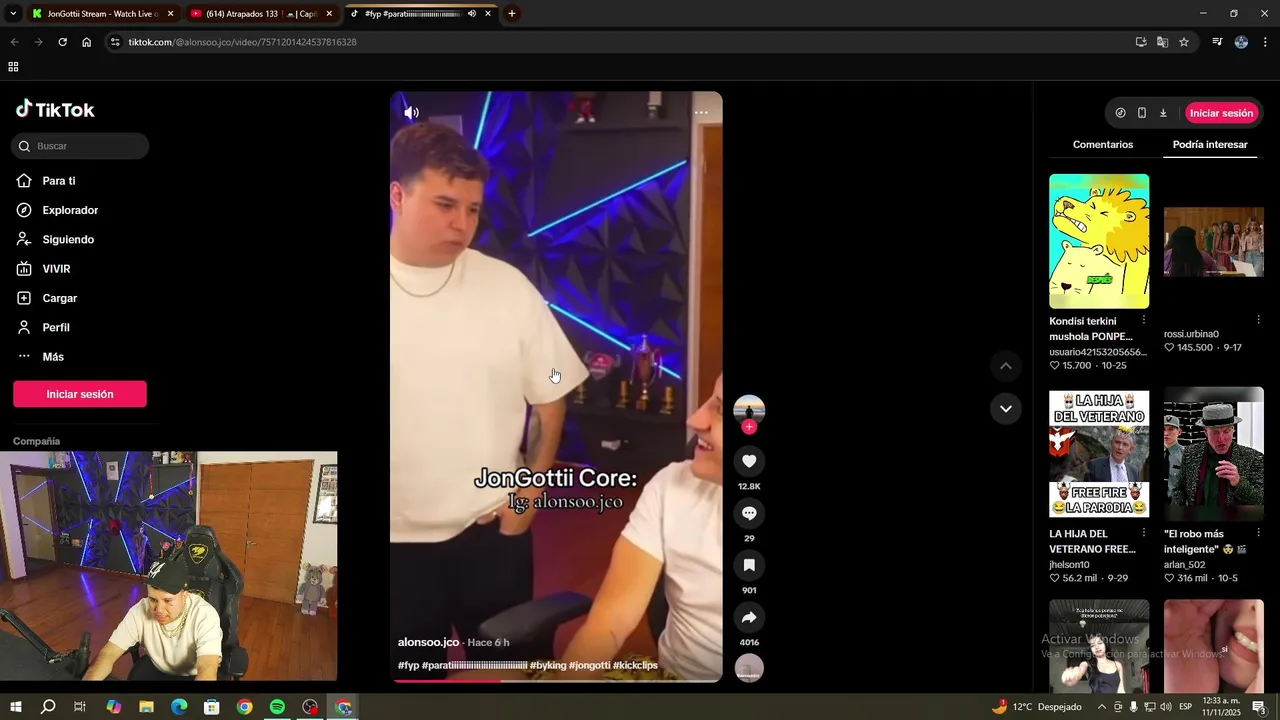Open the Chrome profile avatar

pyautogui.click(x=1241, y=42)
